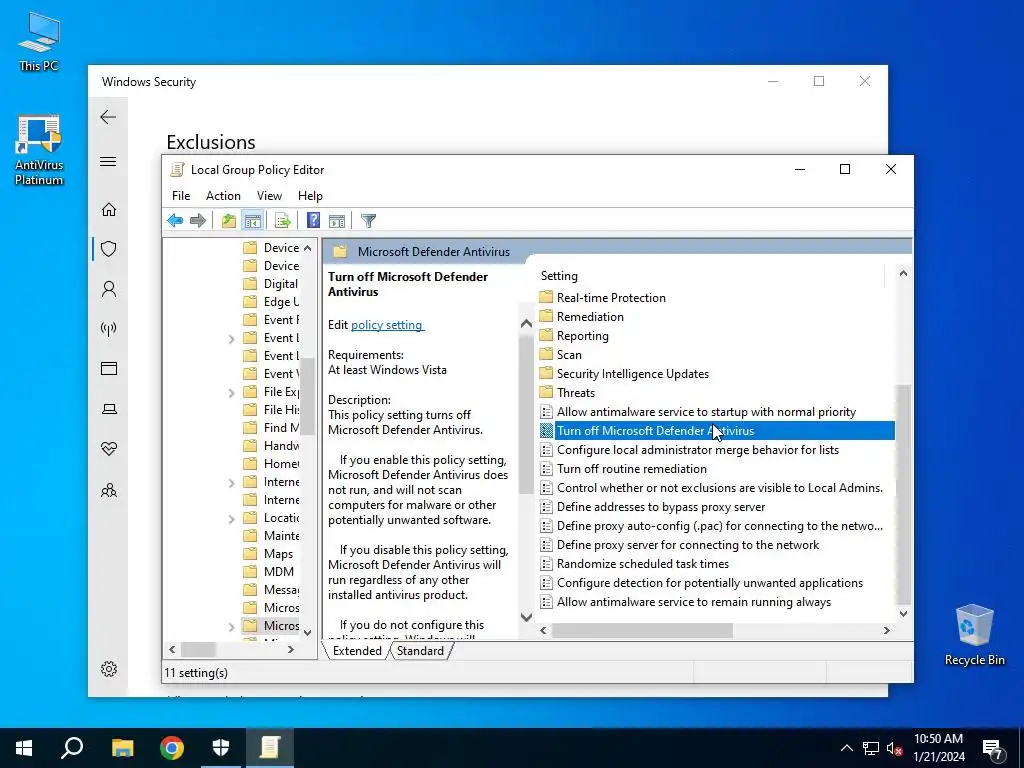Open the View menu

[269, 196]
